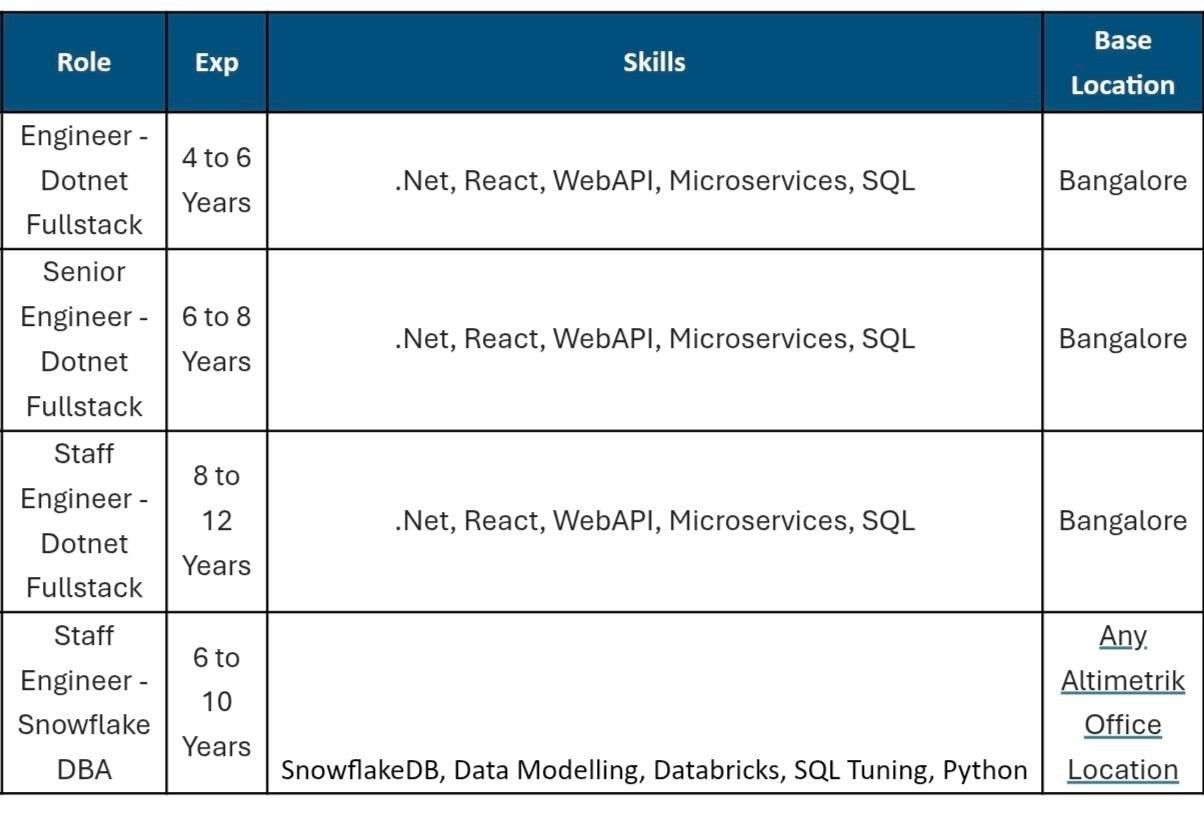The height and width of the screenshot is (816, 1204).
Task: Click the Exp column header
Action: 217,62
